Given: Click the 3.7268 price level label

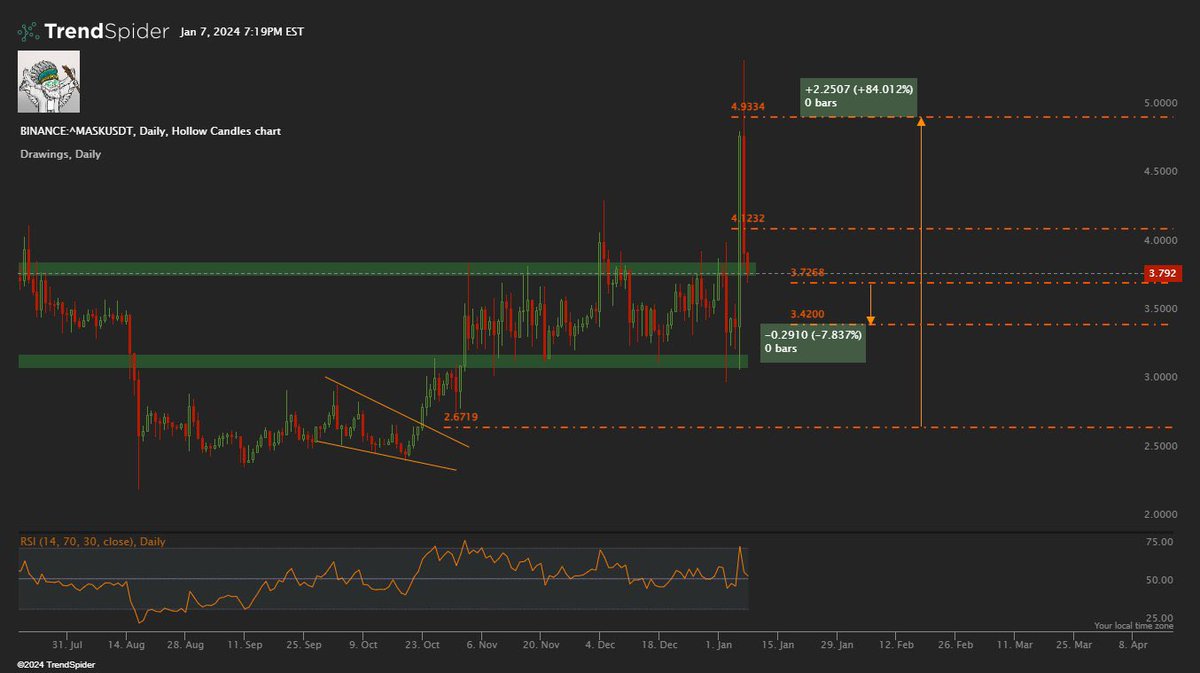Looking at the screenshot, I should coord(807,272).
